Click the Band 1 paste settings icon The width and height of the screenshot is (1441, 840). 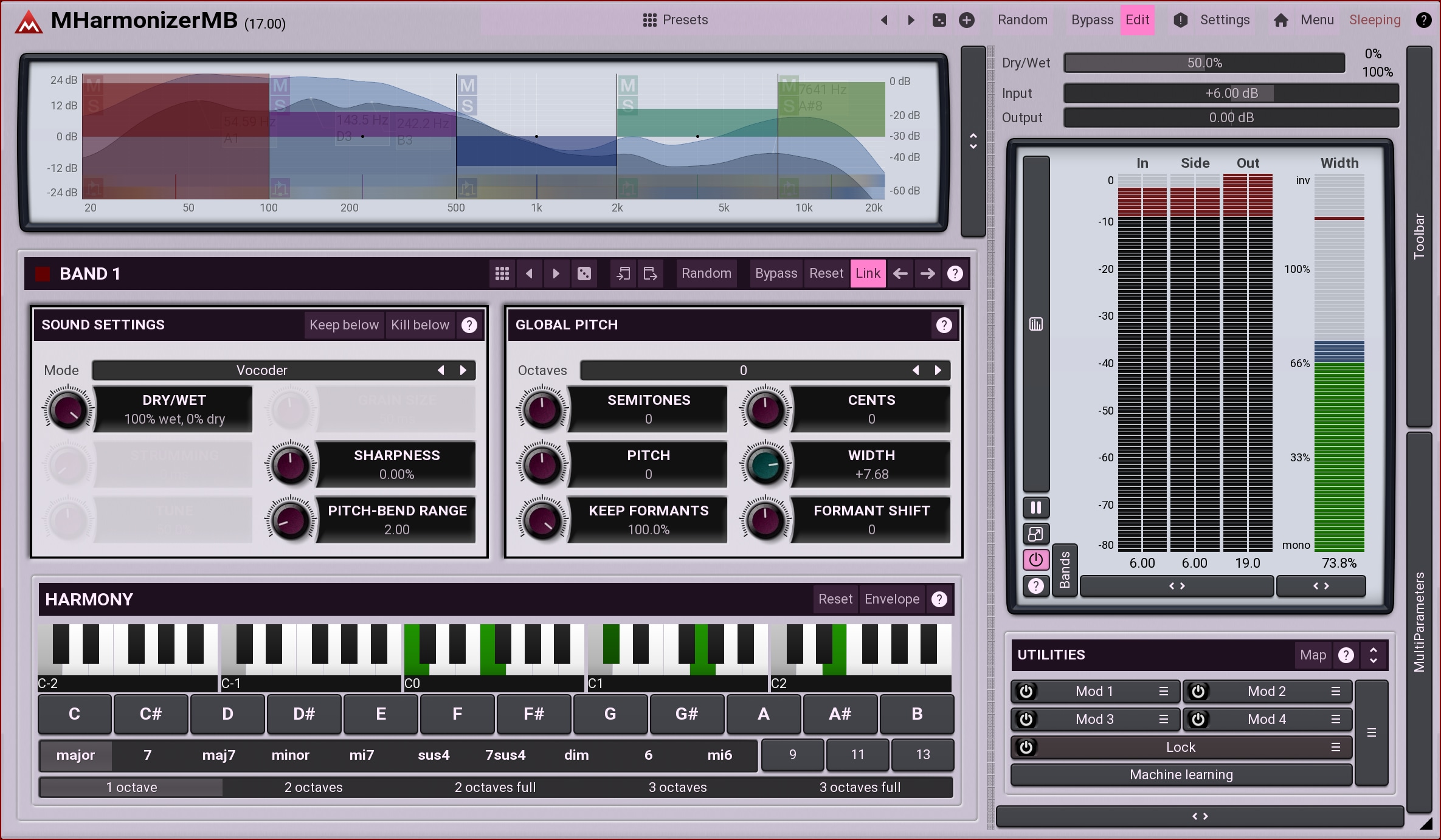tap(650, 274)
